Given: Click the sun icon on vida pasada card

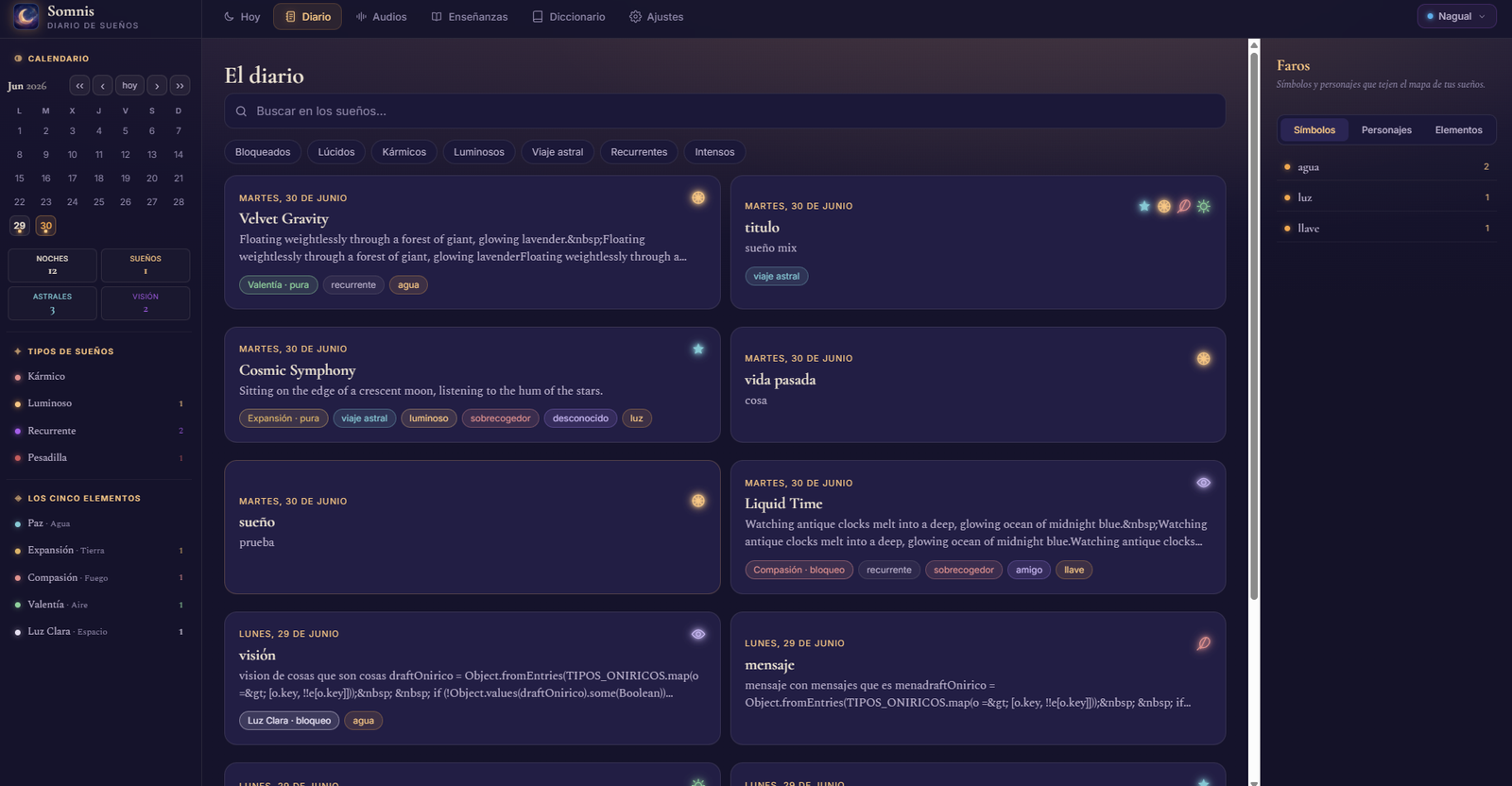Looking at the screenshot, I should [x=1203, y=359].
